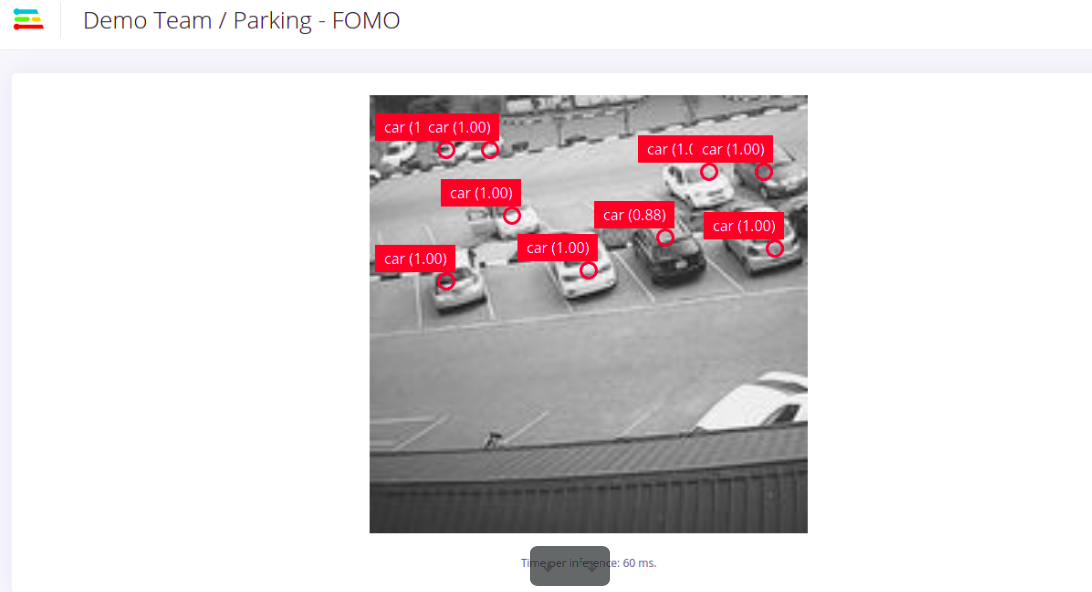Image resolution: width=1092 pixels, height=592 pixels.
Task: Select the Time per inference: 60 ms text
Action: click(588, 563)
